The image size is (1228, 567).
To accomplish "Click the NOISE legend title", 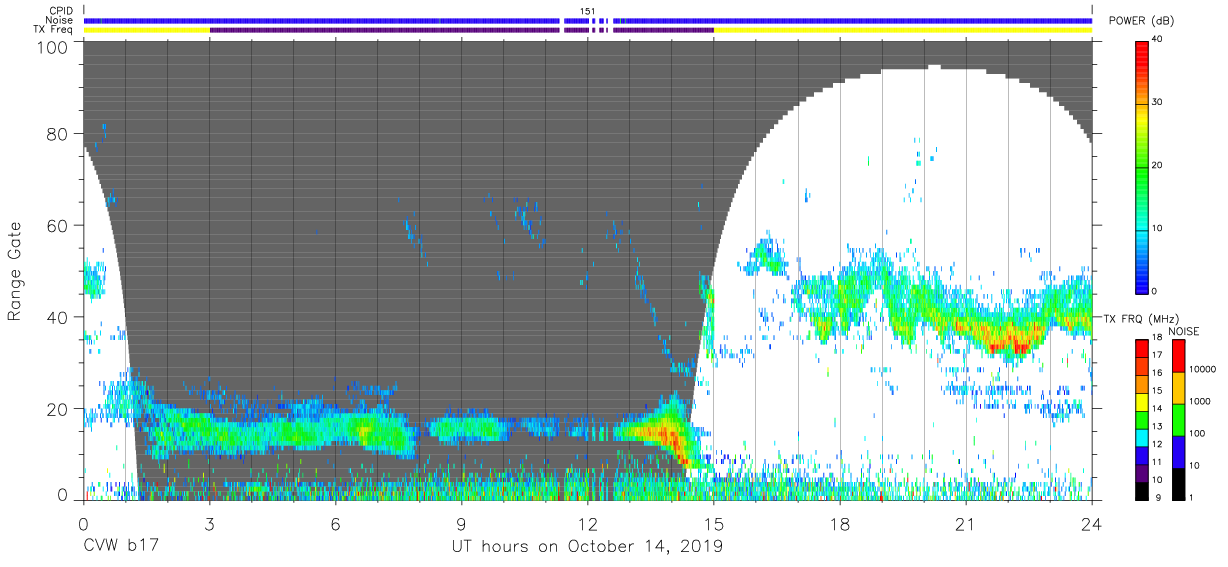I will click(1185, 331).
